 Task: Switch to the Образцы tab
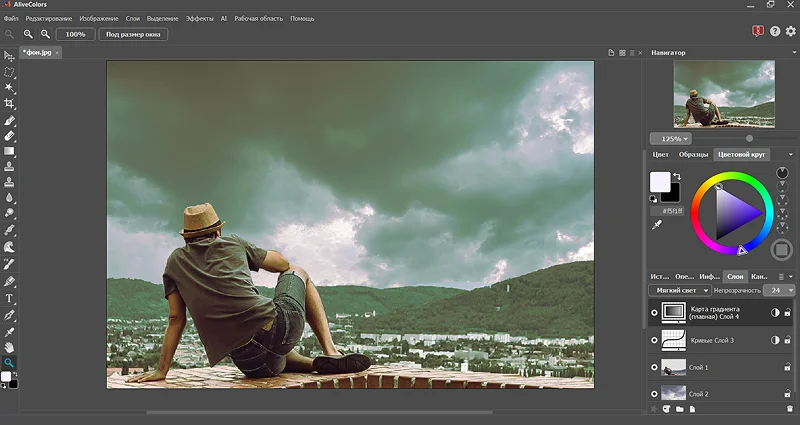tap(693, 155)
